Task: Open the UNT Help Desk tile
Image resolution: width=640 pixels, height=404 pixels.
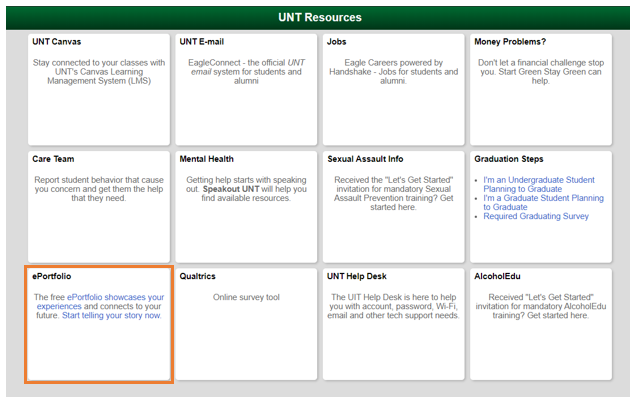Action: pyautogui.click(x=393, y=324)
